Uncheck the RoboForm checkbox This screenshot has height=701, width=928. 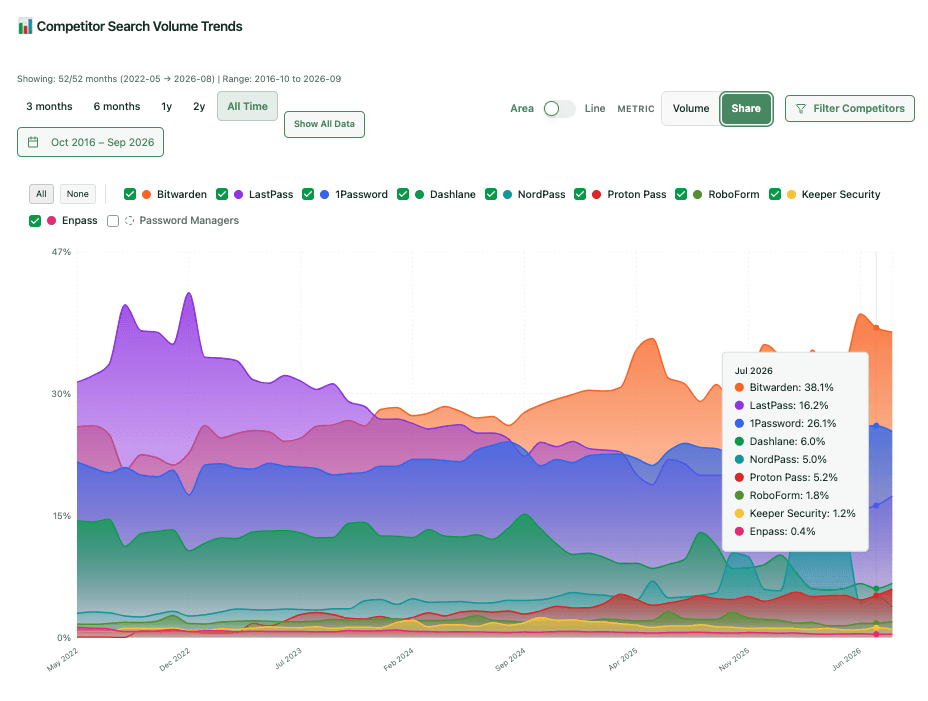point(681,194)
